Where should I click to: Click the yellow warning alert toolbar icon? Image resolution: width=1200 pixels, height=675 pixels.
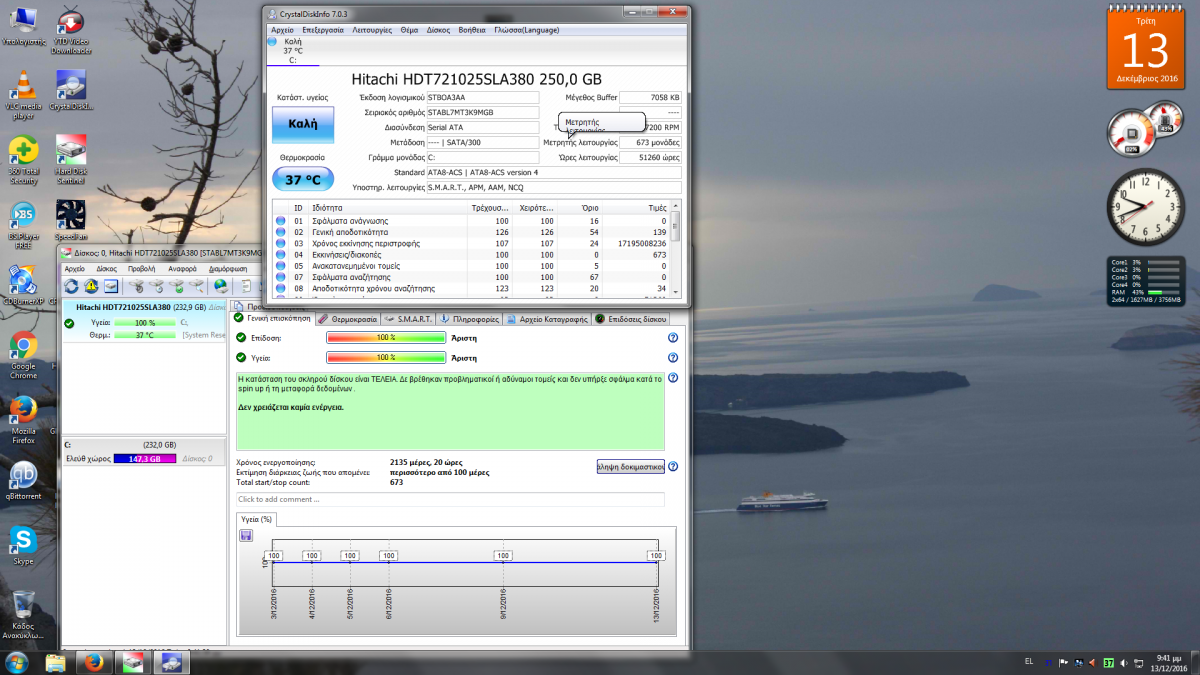91,287
